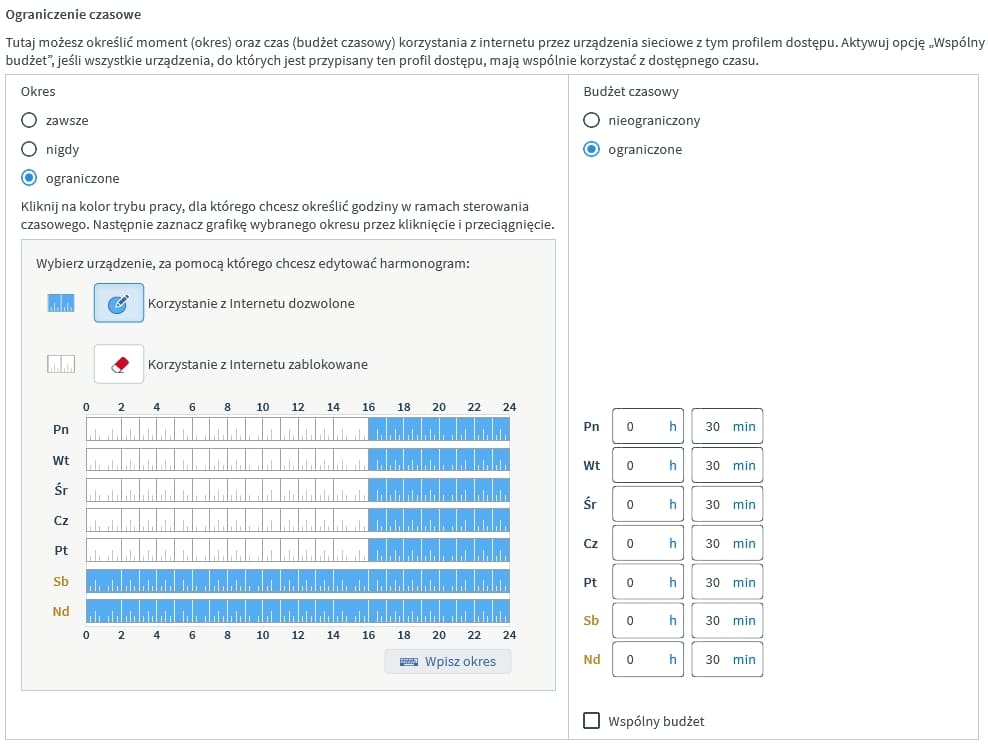
Task: Select the pencil 'Internet allowed' tool
Action: pos(119,303)
